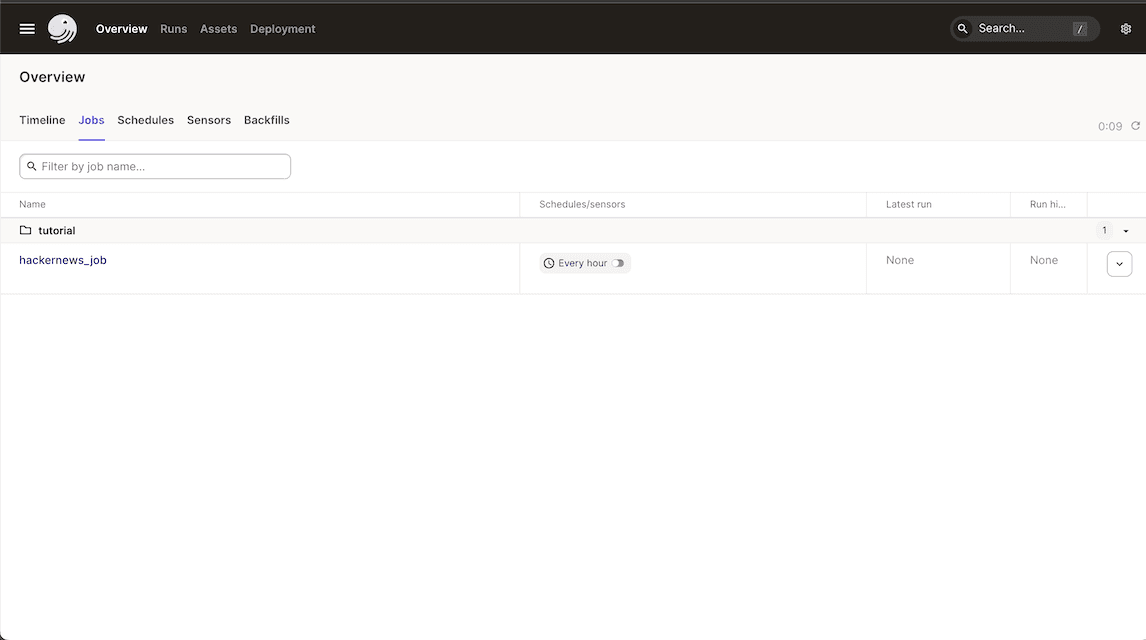Open the actions dropdown on hackernews_job row
1146x640 pixels.
pyautogui.click(x=1119, y=263)
